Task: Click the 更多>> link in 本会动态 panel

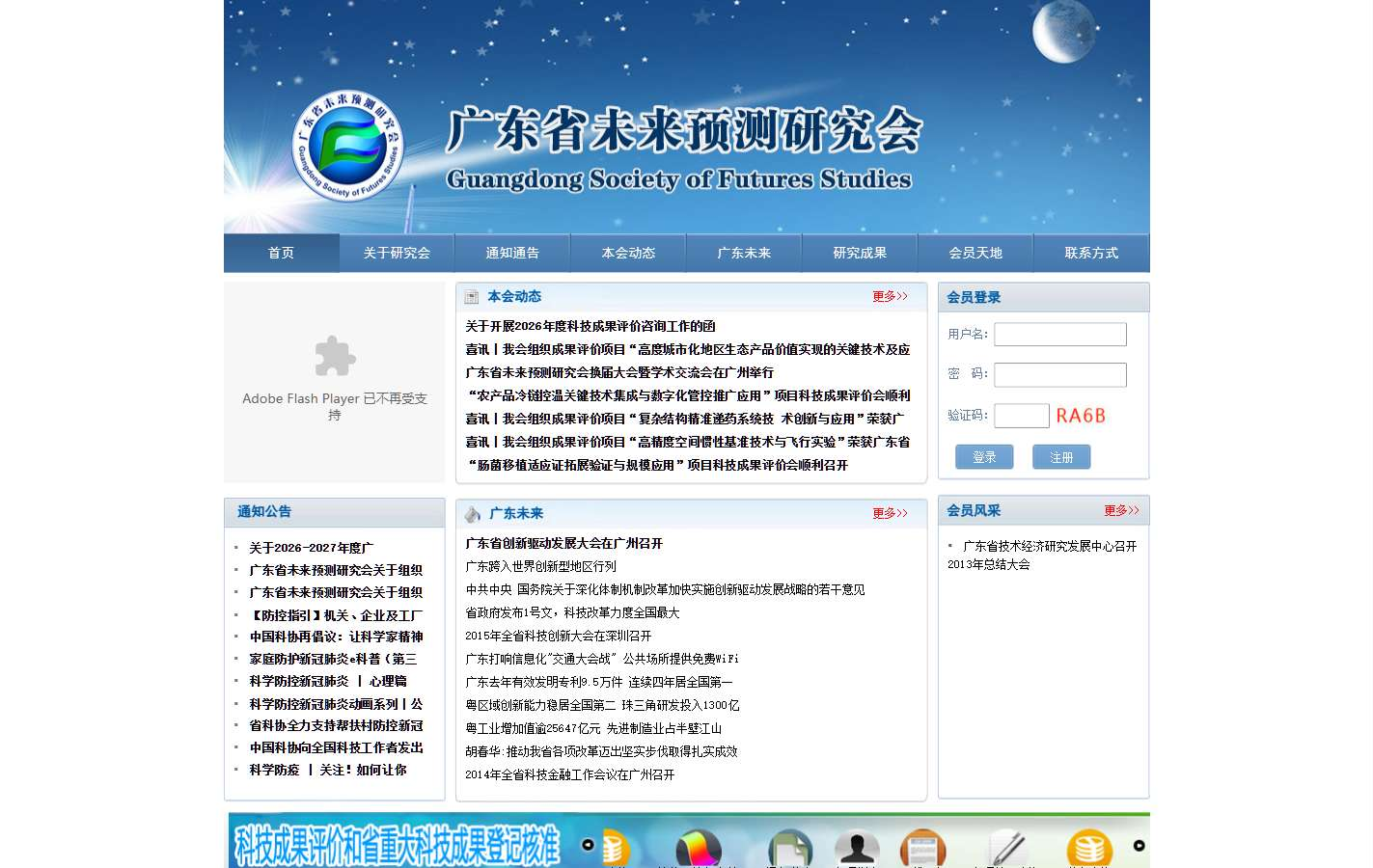Action: tap(890, 296)
